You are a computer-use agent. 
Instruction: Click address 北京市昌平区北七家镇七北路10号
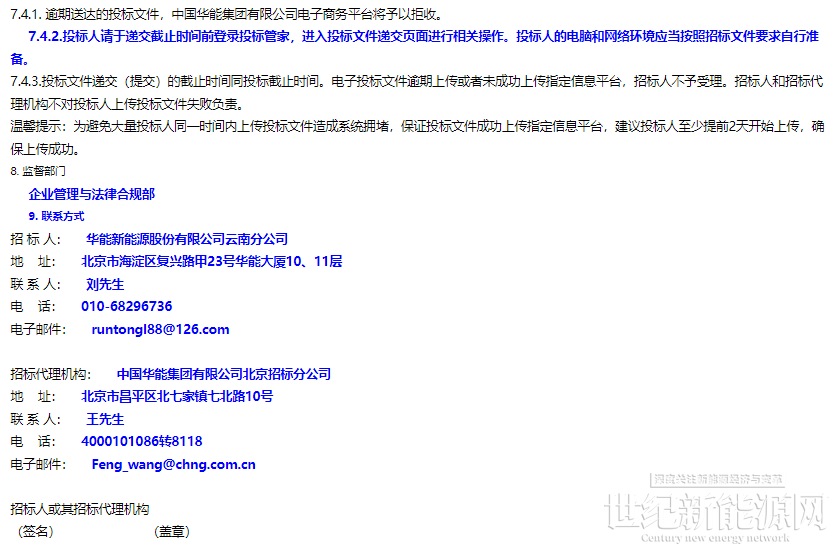click(x=177, y=396)
